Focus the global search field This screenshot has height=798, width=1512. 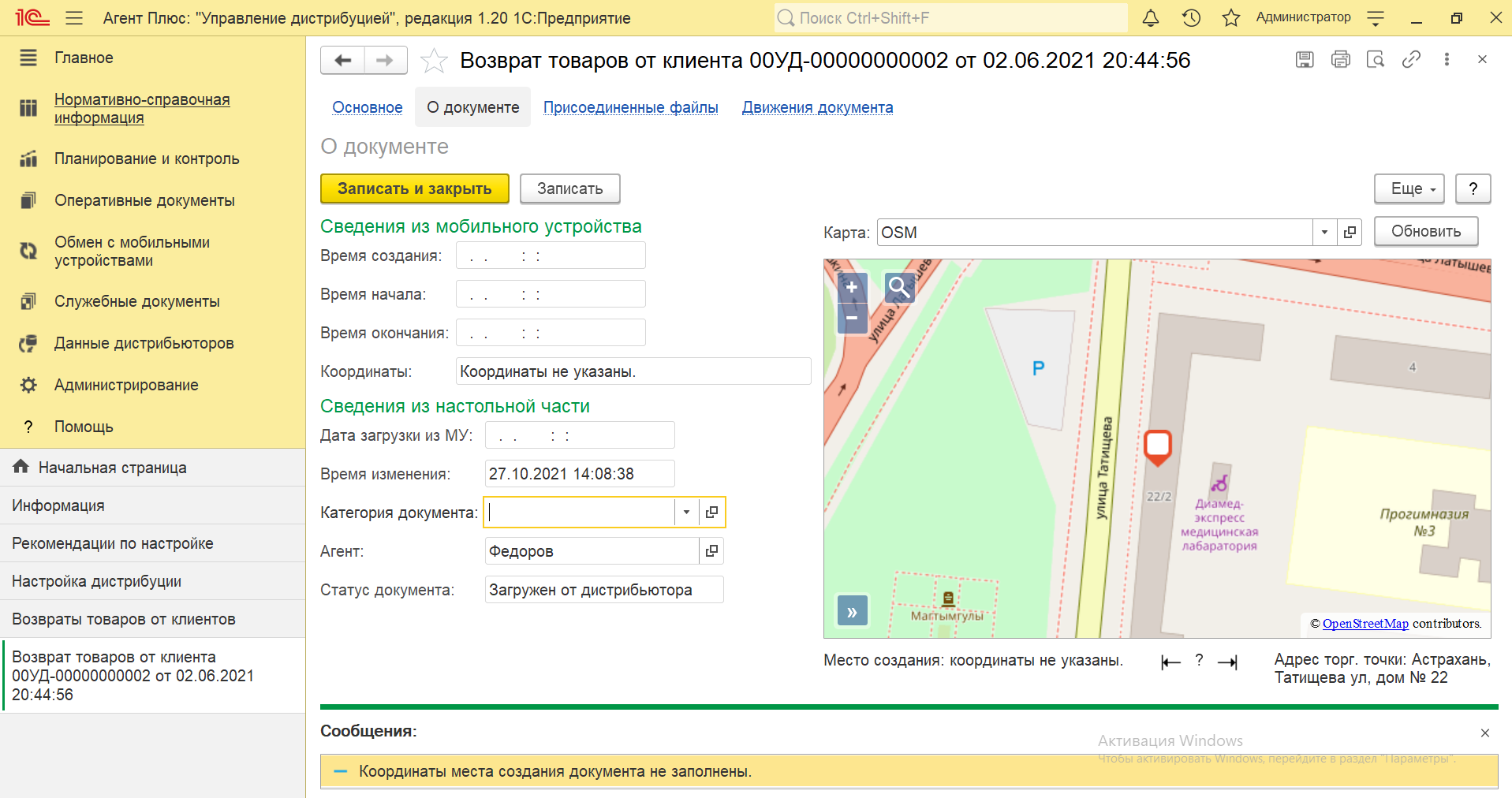(950, 17)
